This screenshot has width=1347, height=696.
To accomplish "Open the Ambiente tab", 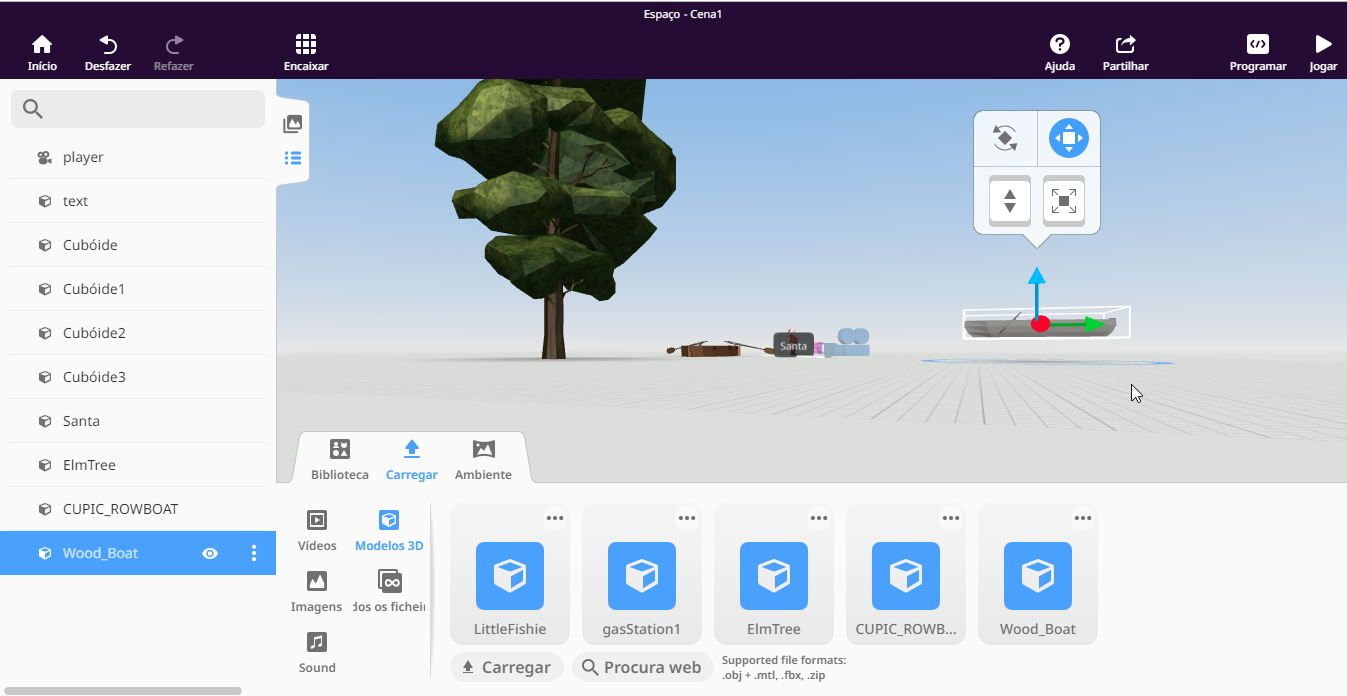I will tap(483, 460).
